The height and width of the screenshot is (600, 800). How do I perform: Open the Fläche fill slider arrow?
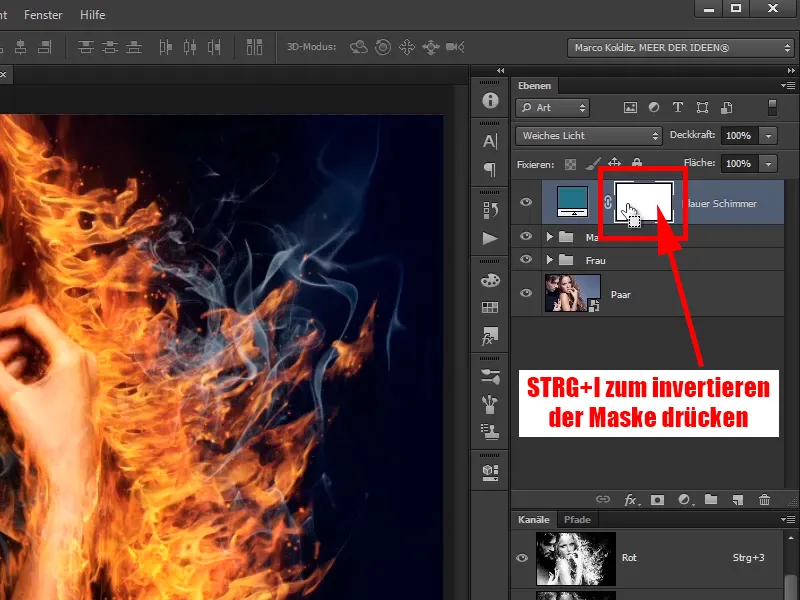[768, 164]
